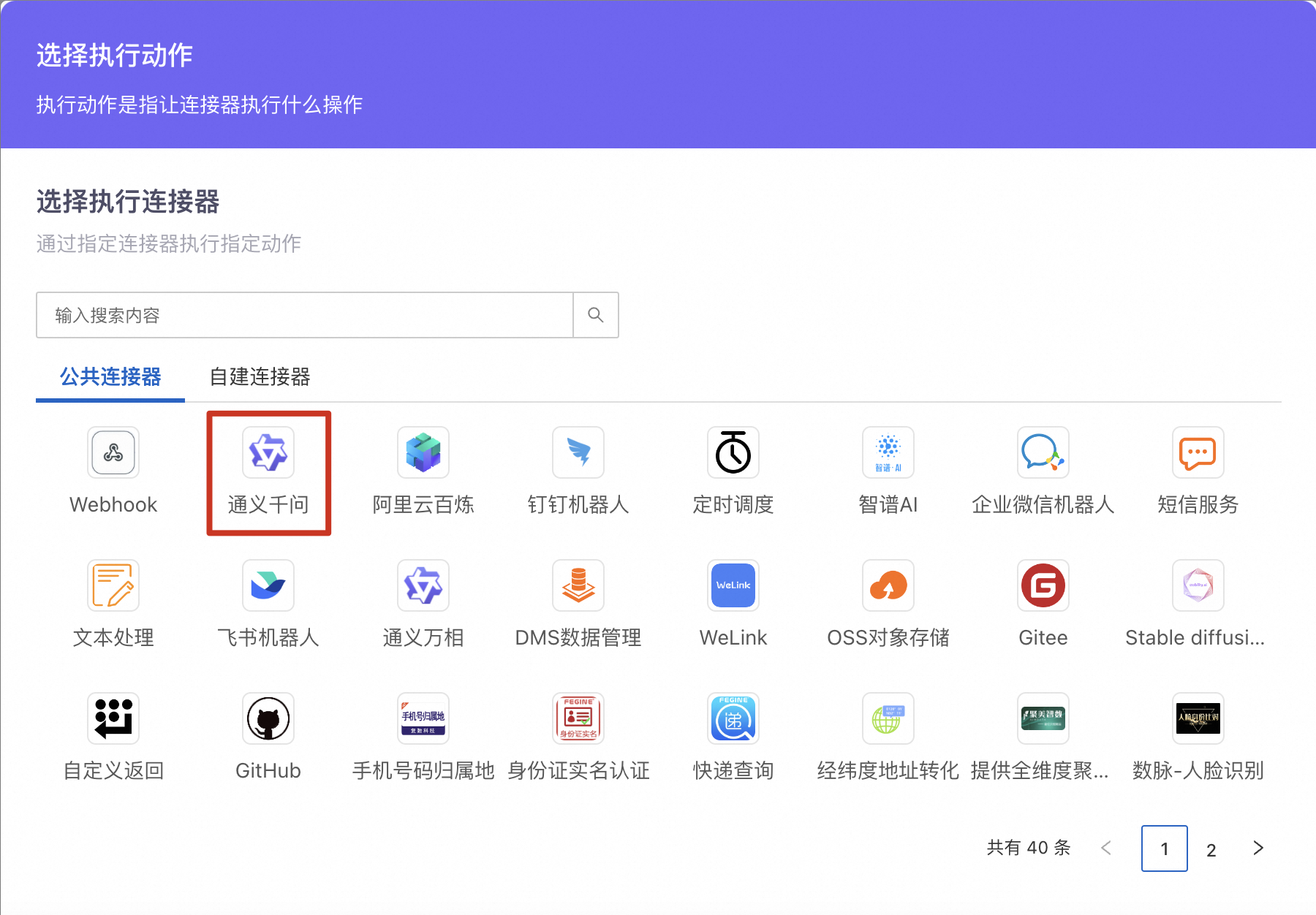The image size is (1316, 915).
Task: Select the Webhook connector icon
Action: coord(113,452)
